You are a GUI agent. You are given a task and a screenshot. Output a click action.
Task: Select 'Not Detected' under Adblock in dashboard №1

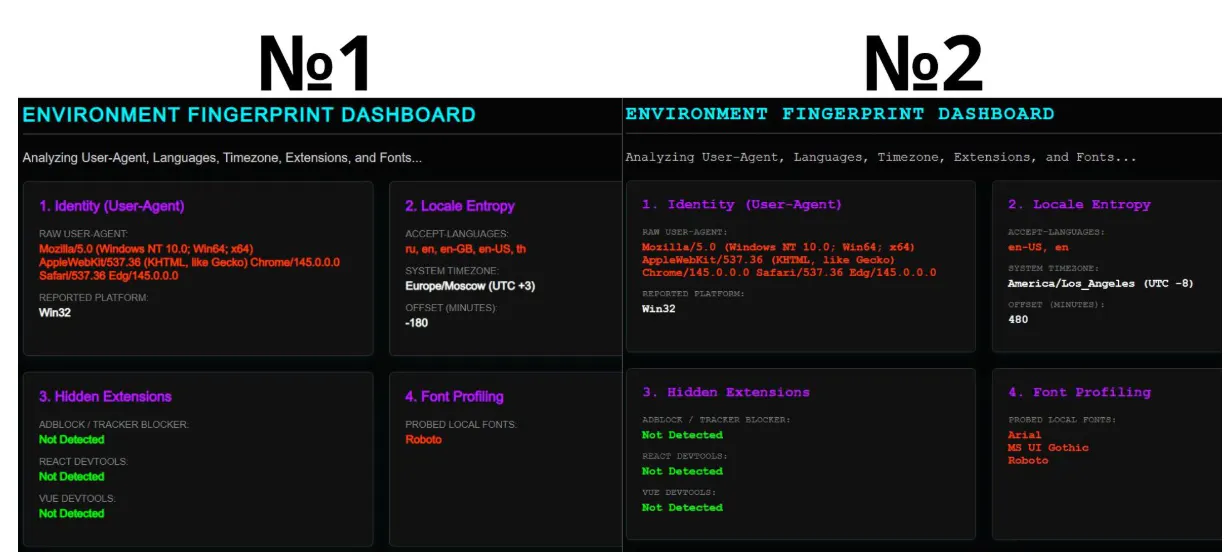pyautogui.click(x=72, y=440)
